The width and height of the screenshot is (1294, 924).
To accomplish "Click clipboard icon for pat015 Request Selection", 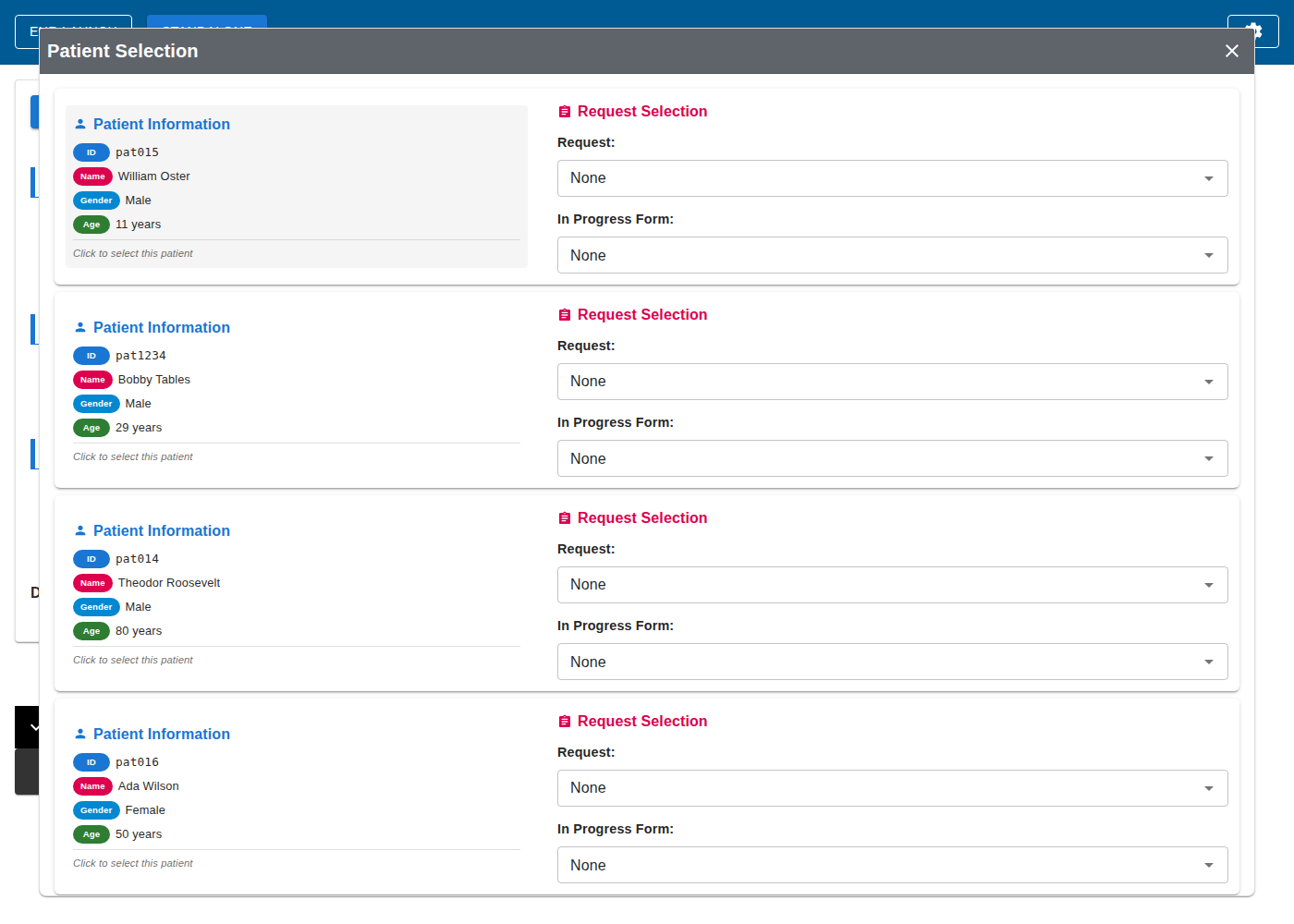I will (565, 112).
